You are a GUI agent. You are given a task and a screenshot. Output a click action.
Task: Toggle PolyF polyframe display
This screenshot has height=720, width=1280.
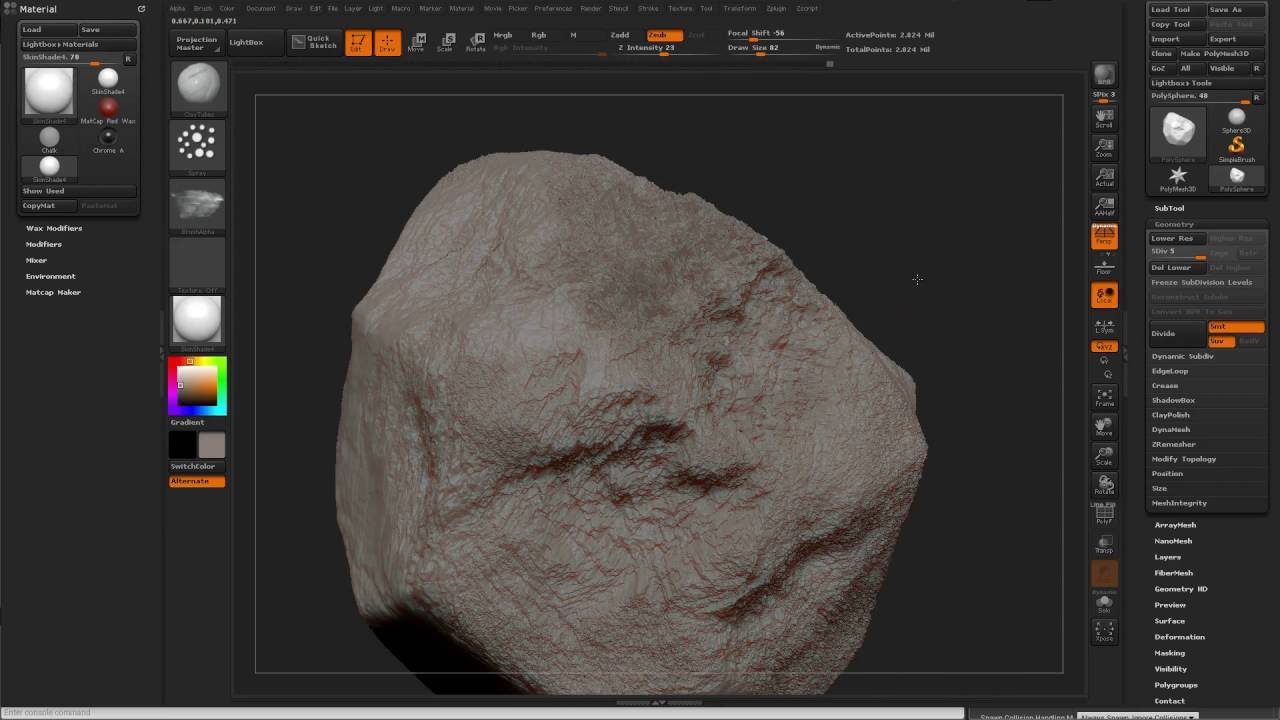pyautogui.click(x=1104, y=514)
